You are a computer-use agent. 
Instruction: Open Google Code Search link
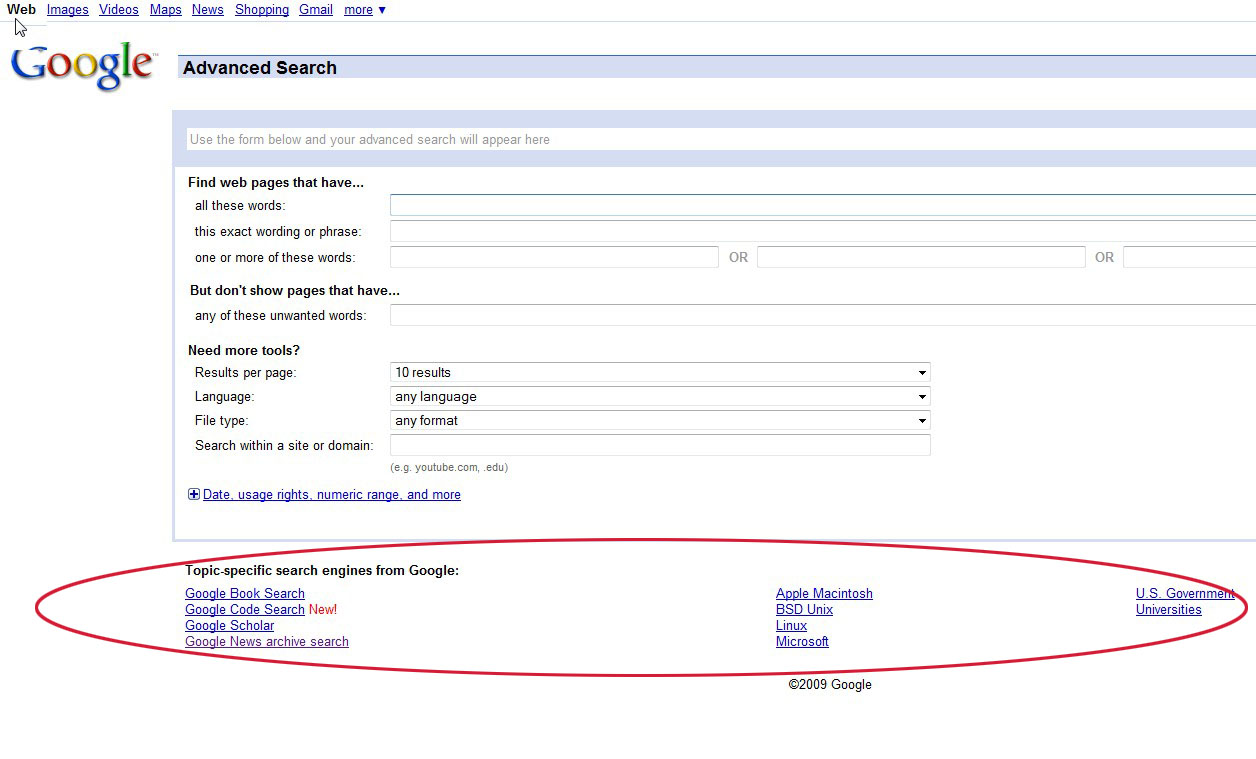(x=245, y=609)
